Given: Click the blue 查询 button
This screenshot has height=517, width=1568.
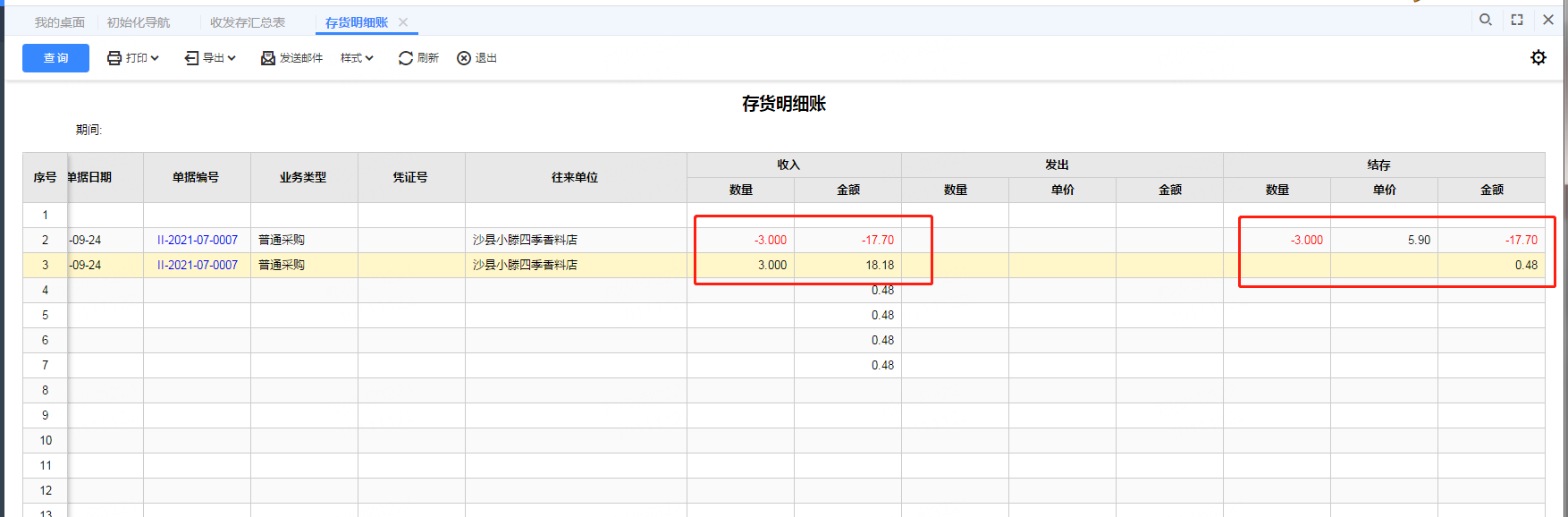Looking at the screenshot, I should [x=55, y=58].
